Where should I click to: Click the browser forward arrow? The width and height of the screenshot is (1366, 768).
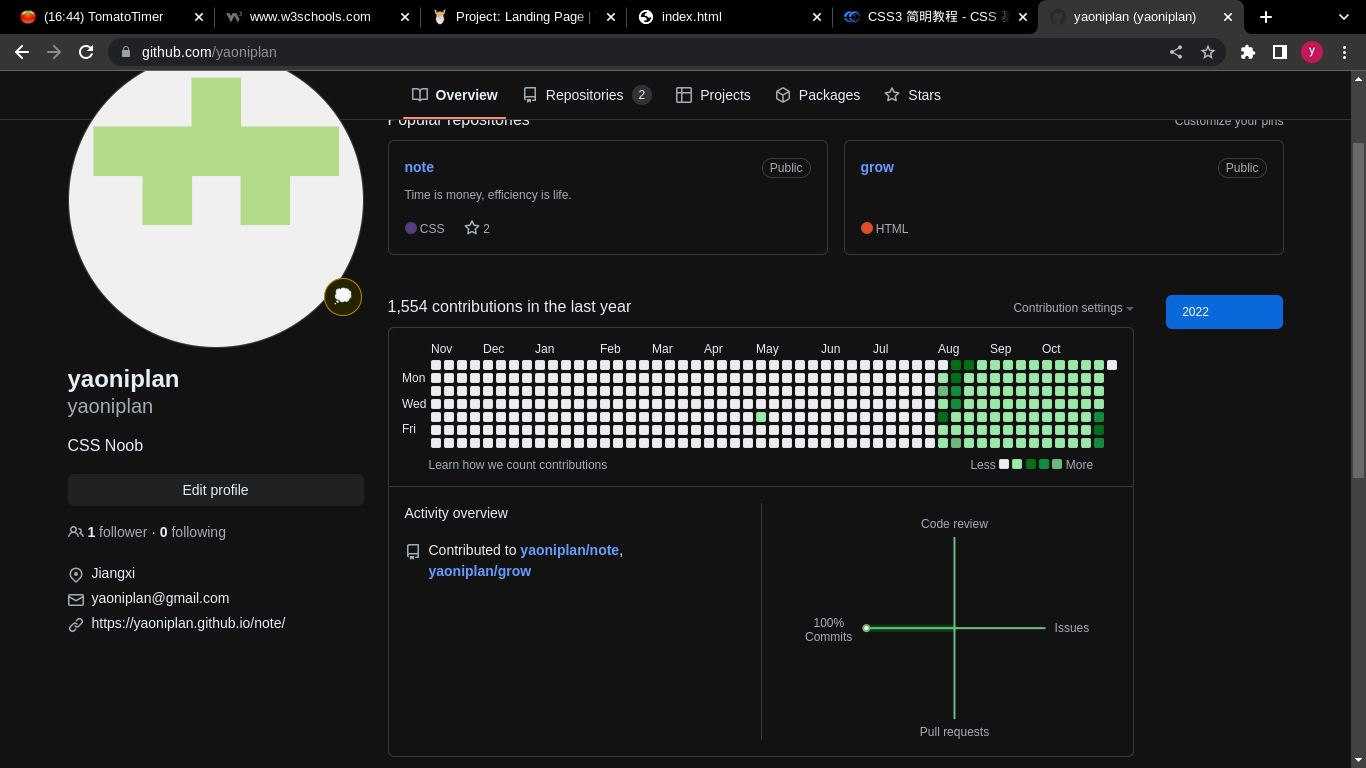pyautogui.click(x=54, y=52)
